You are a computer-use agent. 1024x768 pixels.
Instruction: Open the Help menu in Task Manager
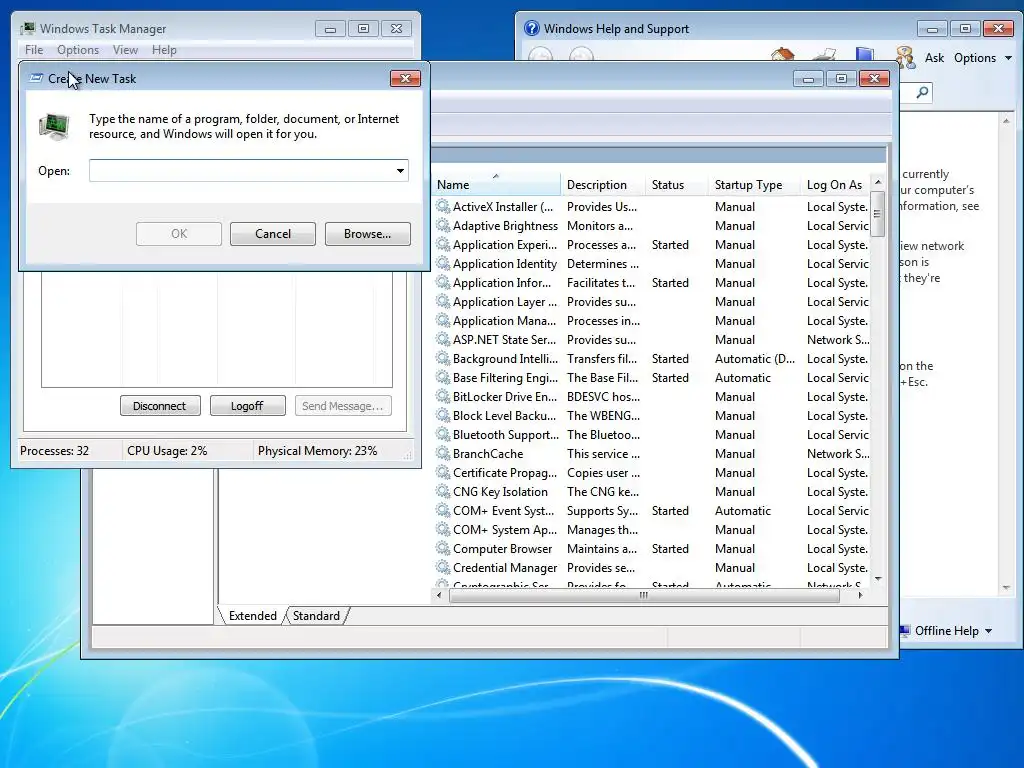[x=164, y=50]
